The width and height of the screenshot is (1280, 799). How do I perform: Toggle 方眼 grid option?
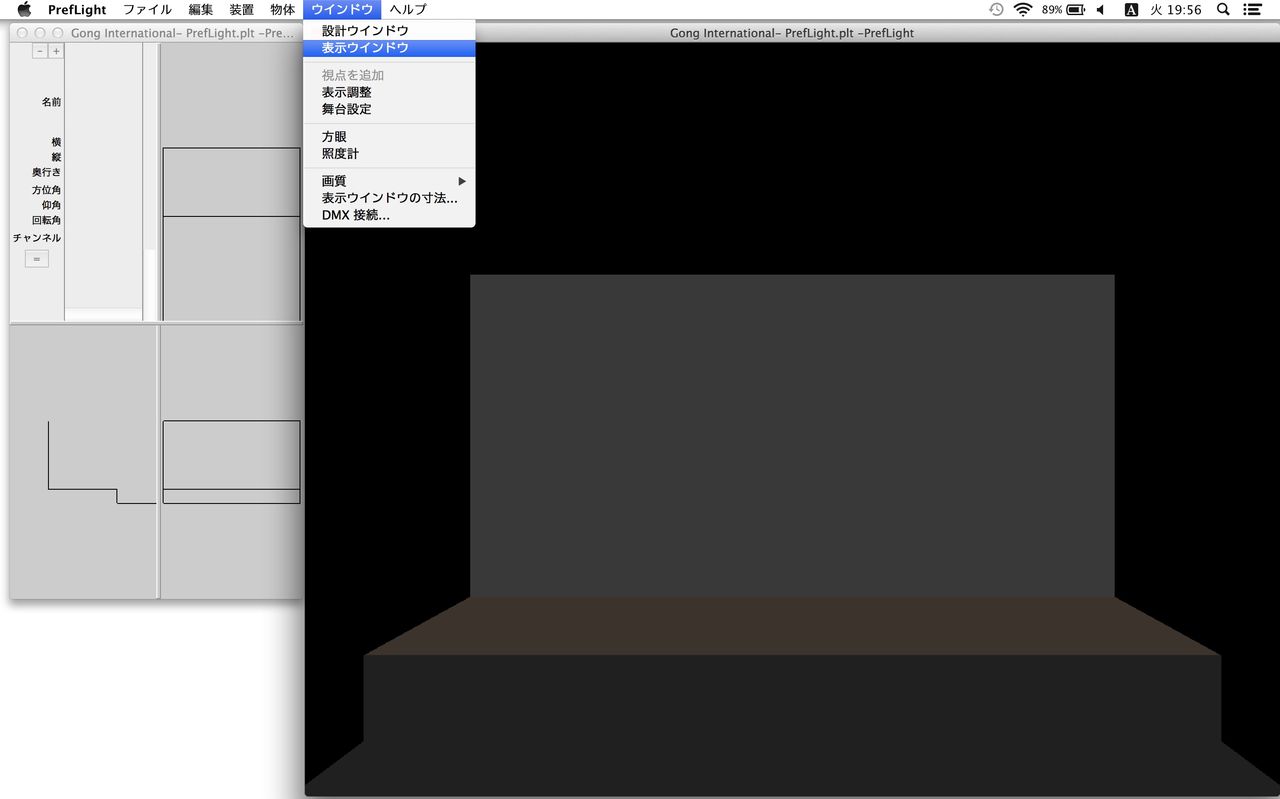pos(389,137)
